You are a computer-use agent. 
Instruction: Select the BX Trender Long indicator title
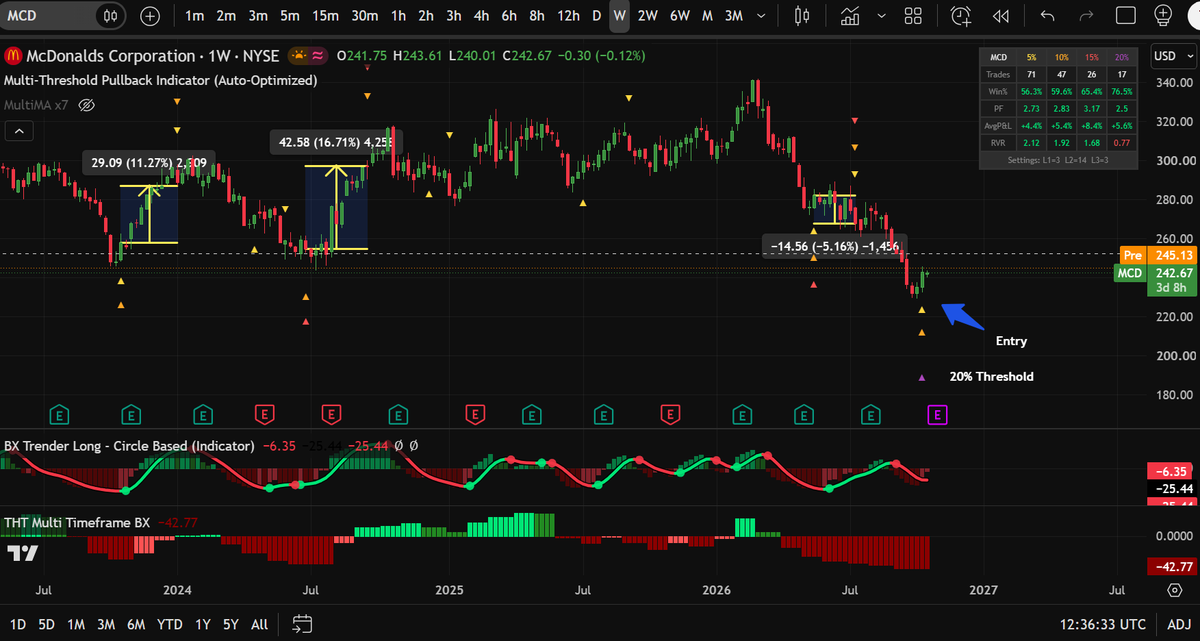pos(129,445)
